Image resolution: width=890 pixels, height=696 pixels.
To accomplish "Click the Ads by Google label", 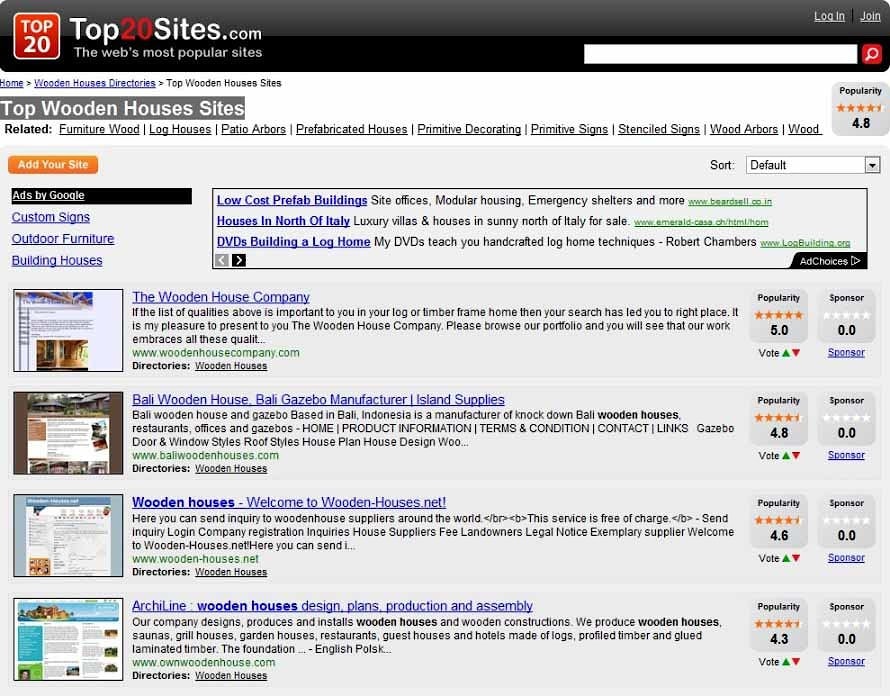I will click(48, 195).
